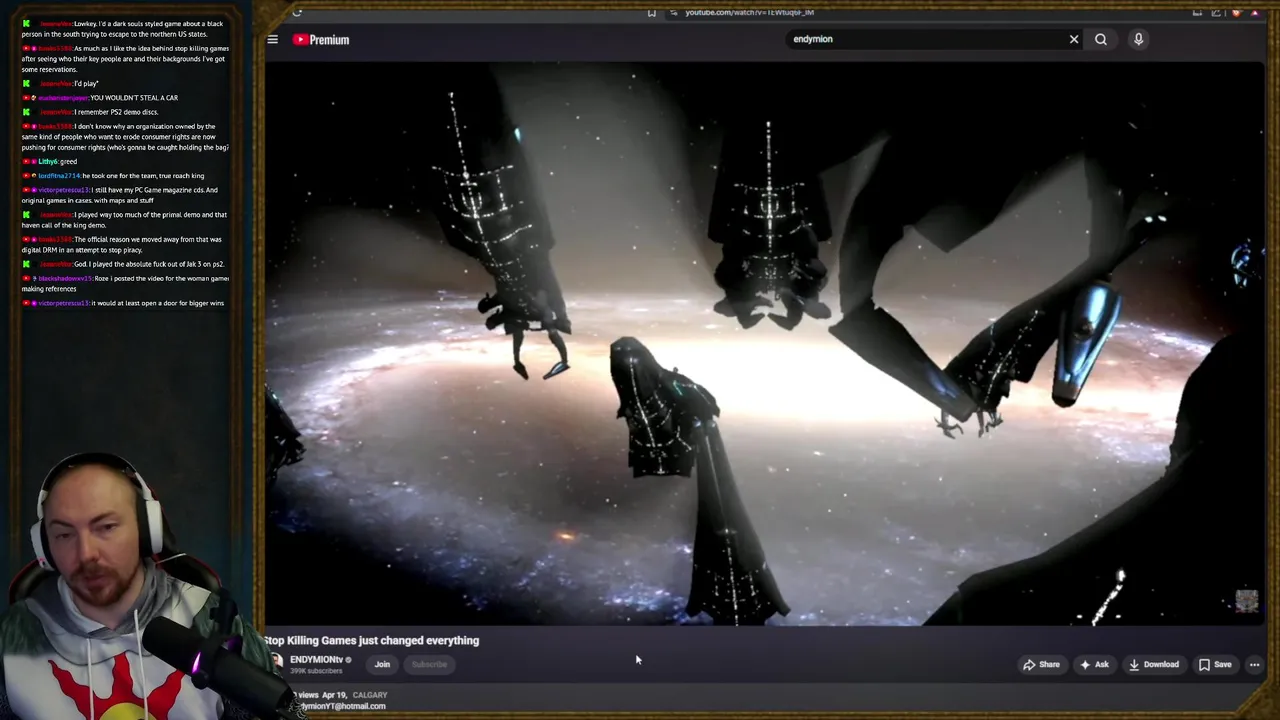1280x720 pixels.
Task: Click the channel watermark in video corner
Action: click(1246, 600)
